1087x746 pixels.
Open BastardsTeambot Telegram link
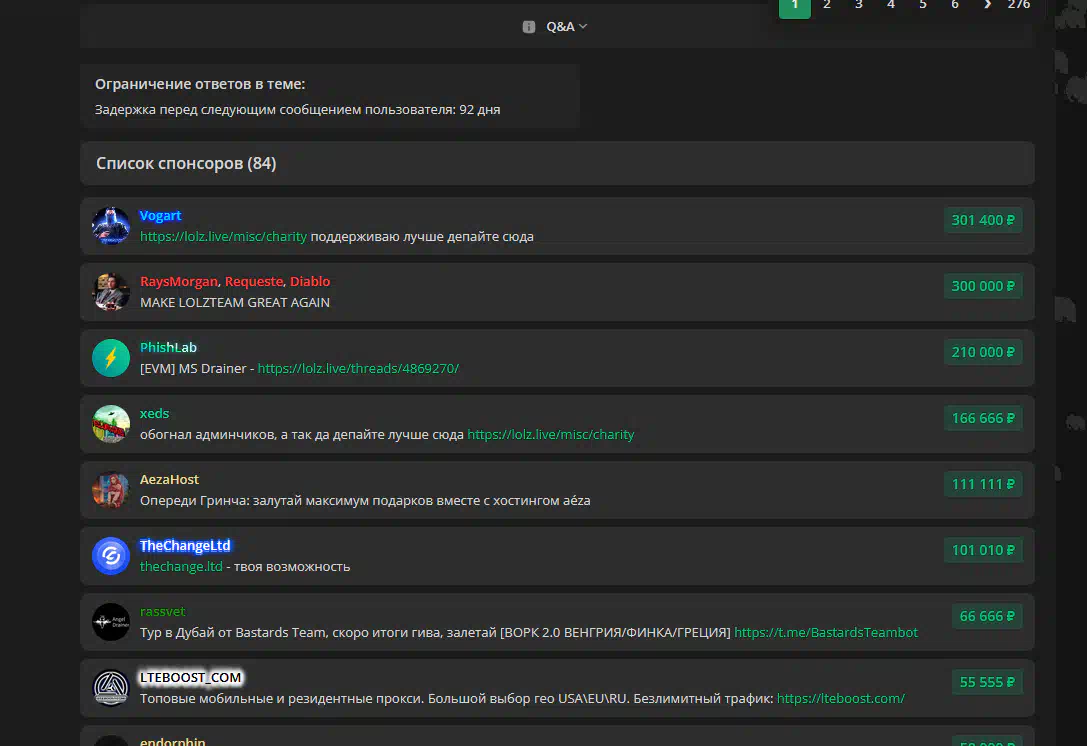[825, 633]
